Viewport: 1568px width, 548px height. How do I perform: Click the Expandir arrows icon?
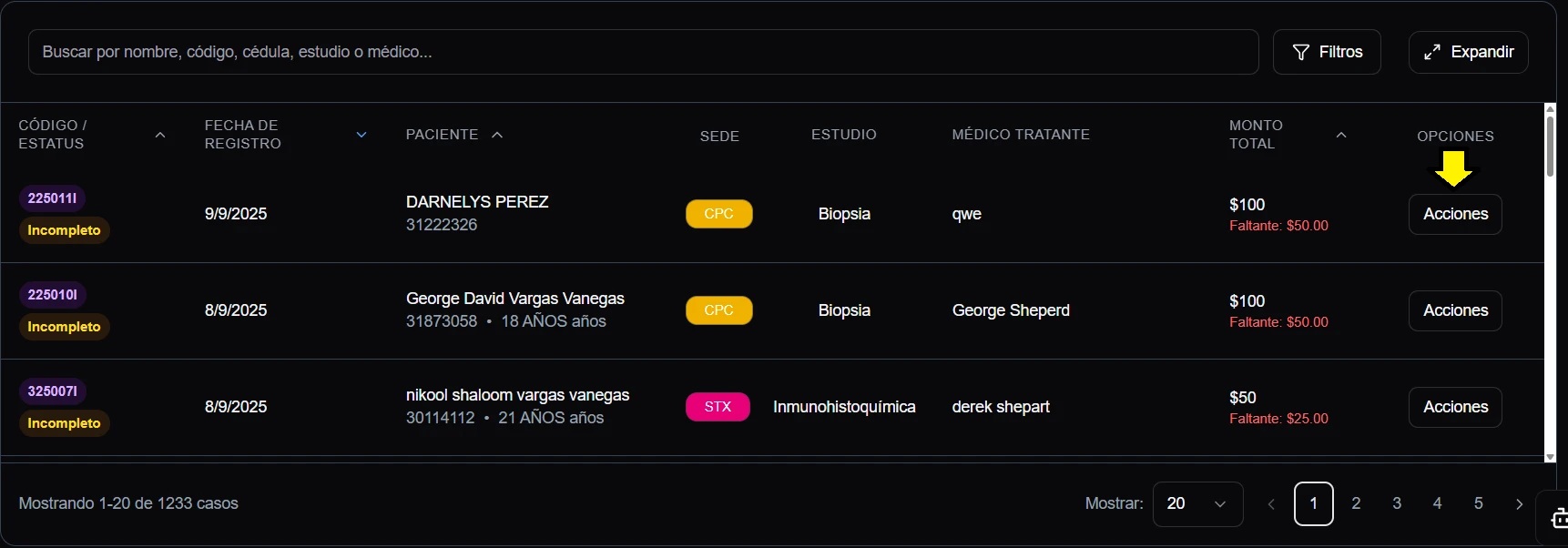[1432, 52]
